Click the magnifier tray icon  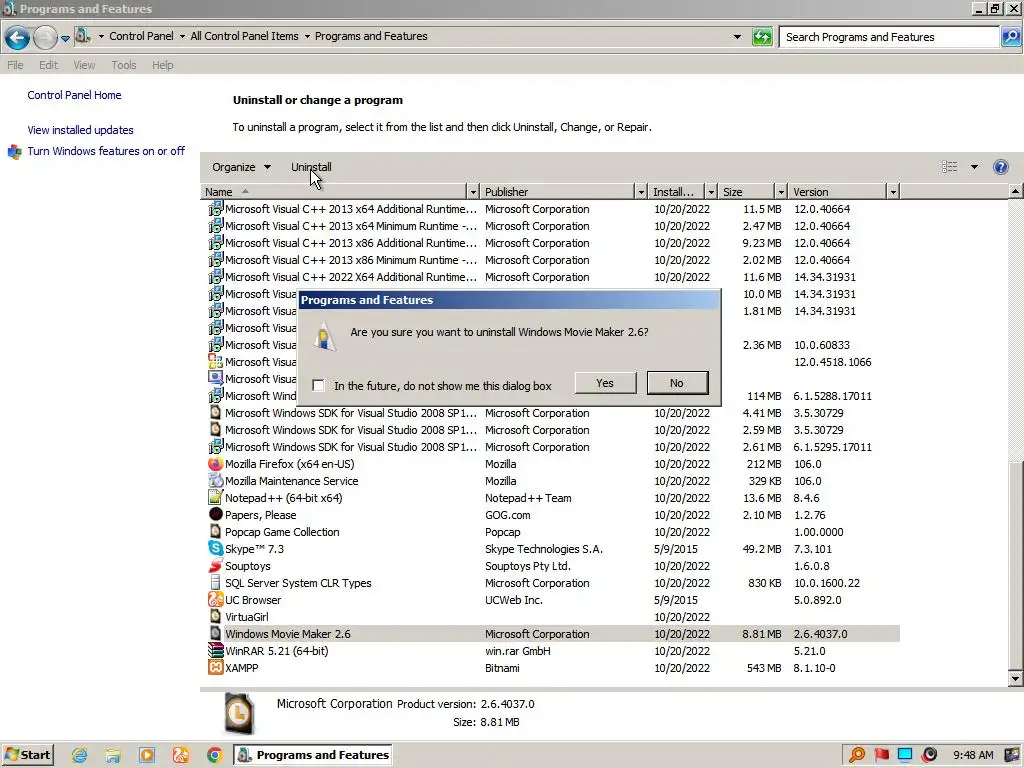click(857, 755)
